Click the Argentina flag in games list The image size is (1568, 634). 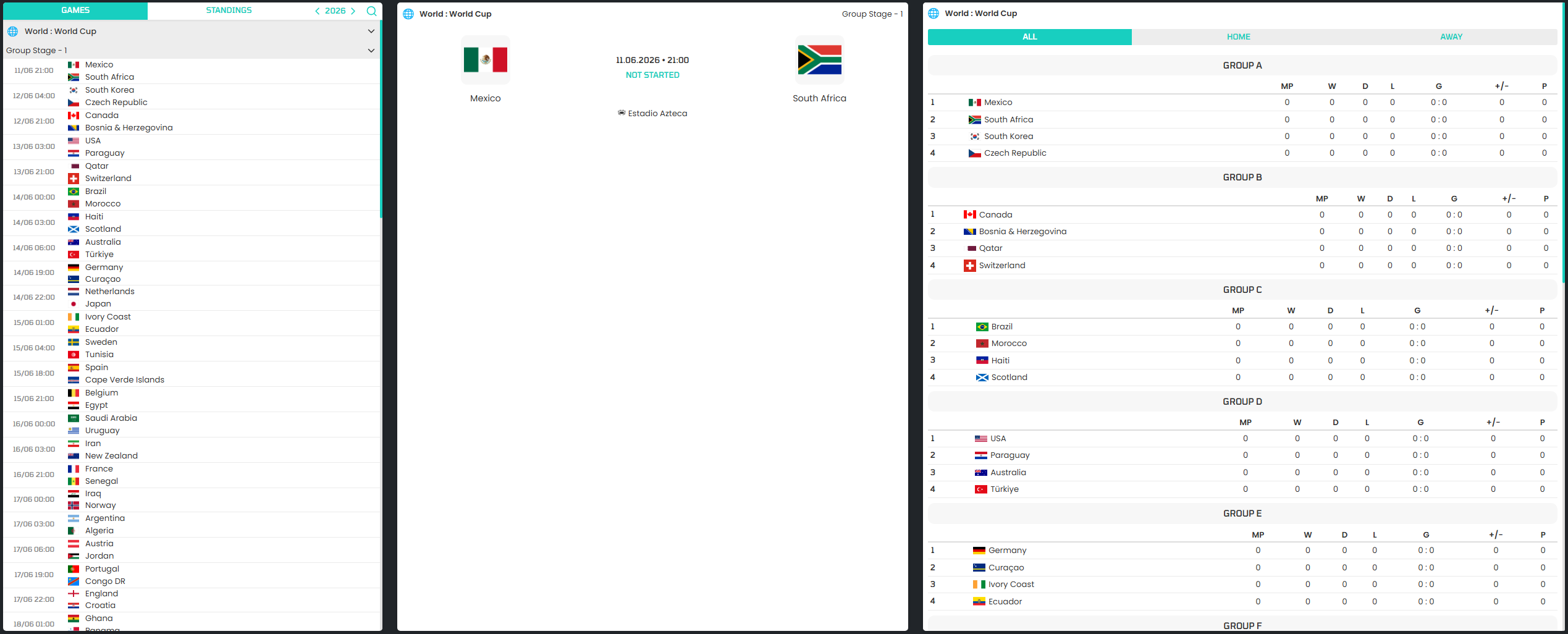(x=74, y=518)
